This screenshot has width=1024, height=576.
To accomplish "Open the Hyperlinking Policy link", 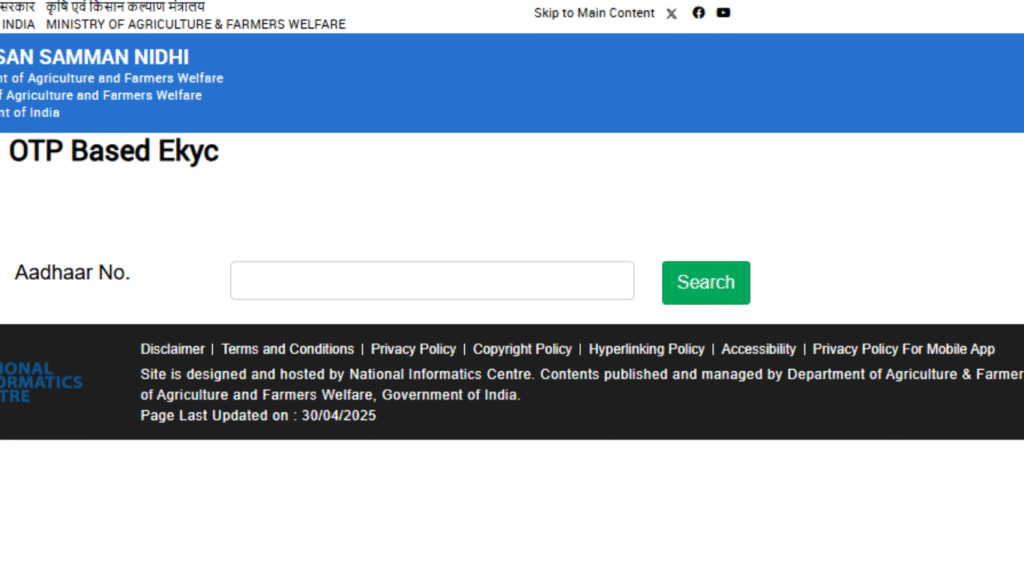I will point(647,349).
